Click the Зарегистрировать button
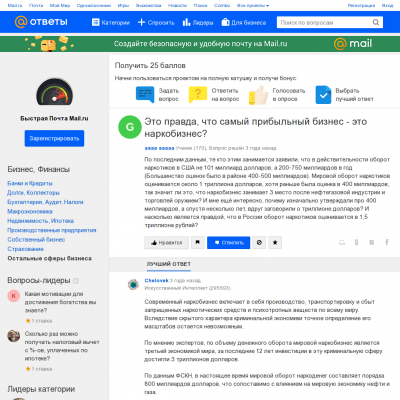 tap(54, 138)
